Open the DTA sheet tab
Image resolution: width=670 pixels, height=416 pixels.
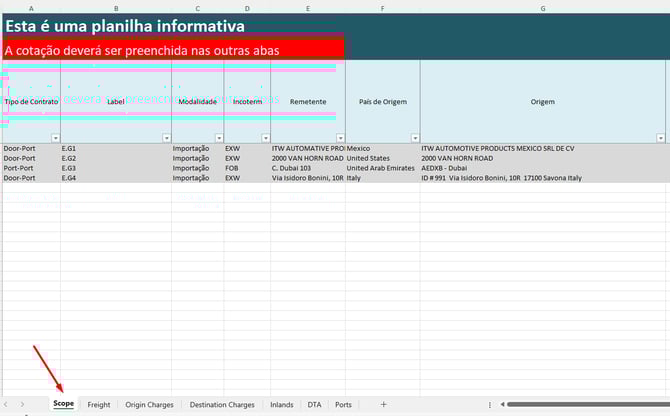[x=315, y=405]
